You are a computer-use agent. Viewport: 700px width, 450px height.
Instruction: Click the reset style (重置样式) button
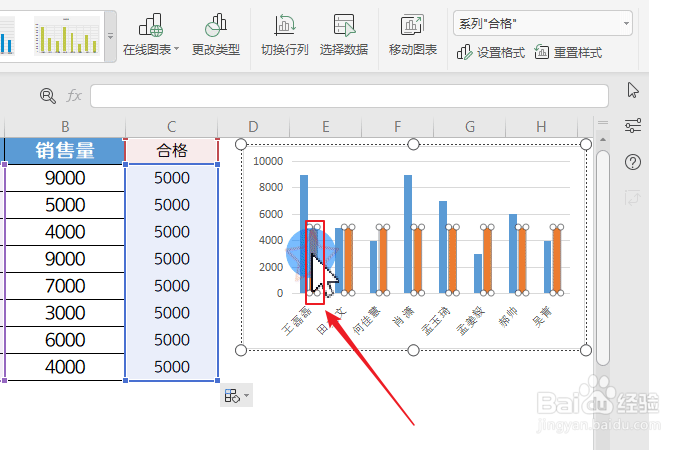tap(568, 53)
